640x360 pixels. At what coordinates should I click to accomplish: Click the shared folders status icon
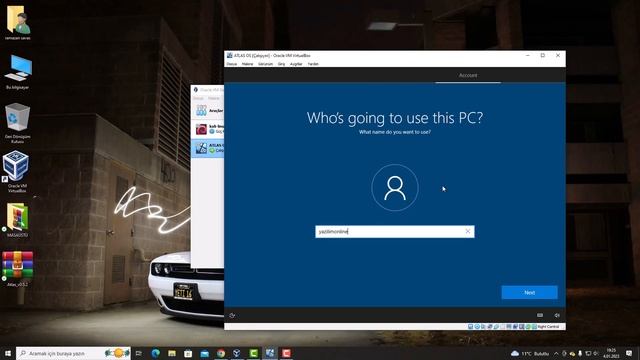502,327
